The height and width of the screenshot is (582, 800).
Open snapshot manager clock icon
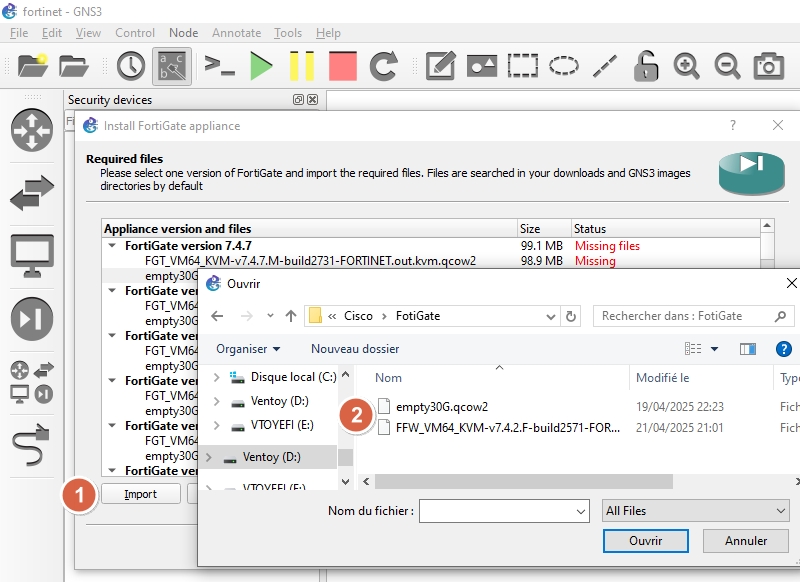tap(131, 66)
